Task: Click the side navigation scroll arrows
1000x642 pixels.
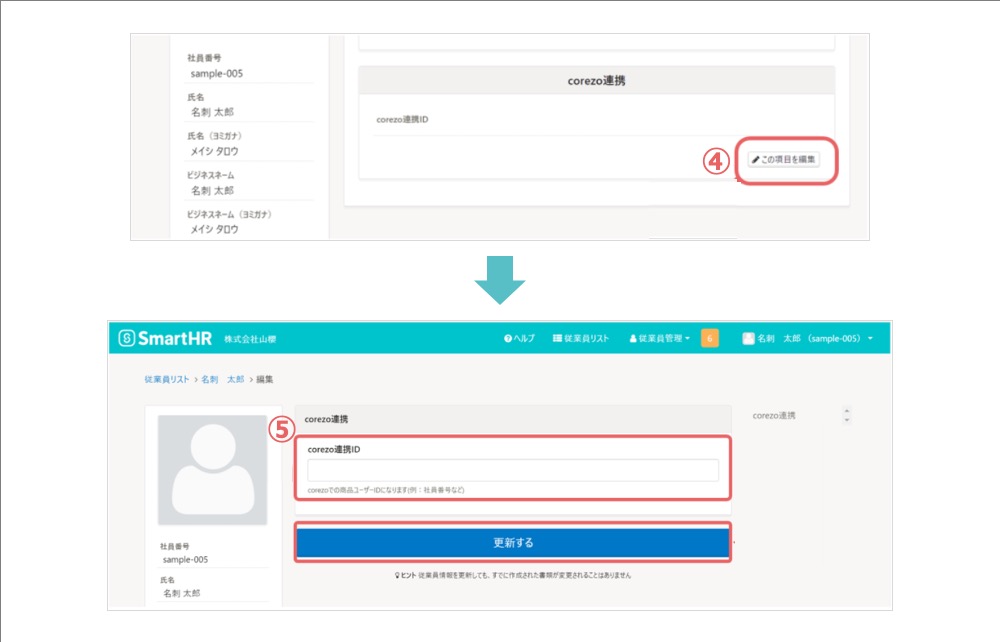Action: (x=847, y=415)
